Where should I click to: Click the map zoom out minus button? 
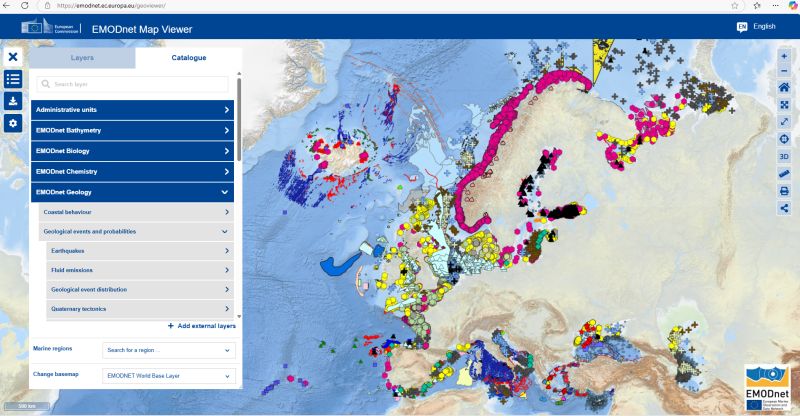pos(784,72)
